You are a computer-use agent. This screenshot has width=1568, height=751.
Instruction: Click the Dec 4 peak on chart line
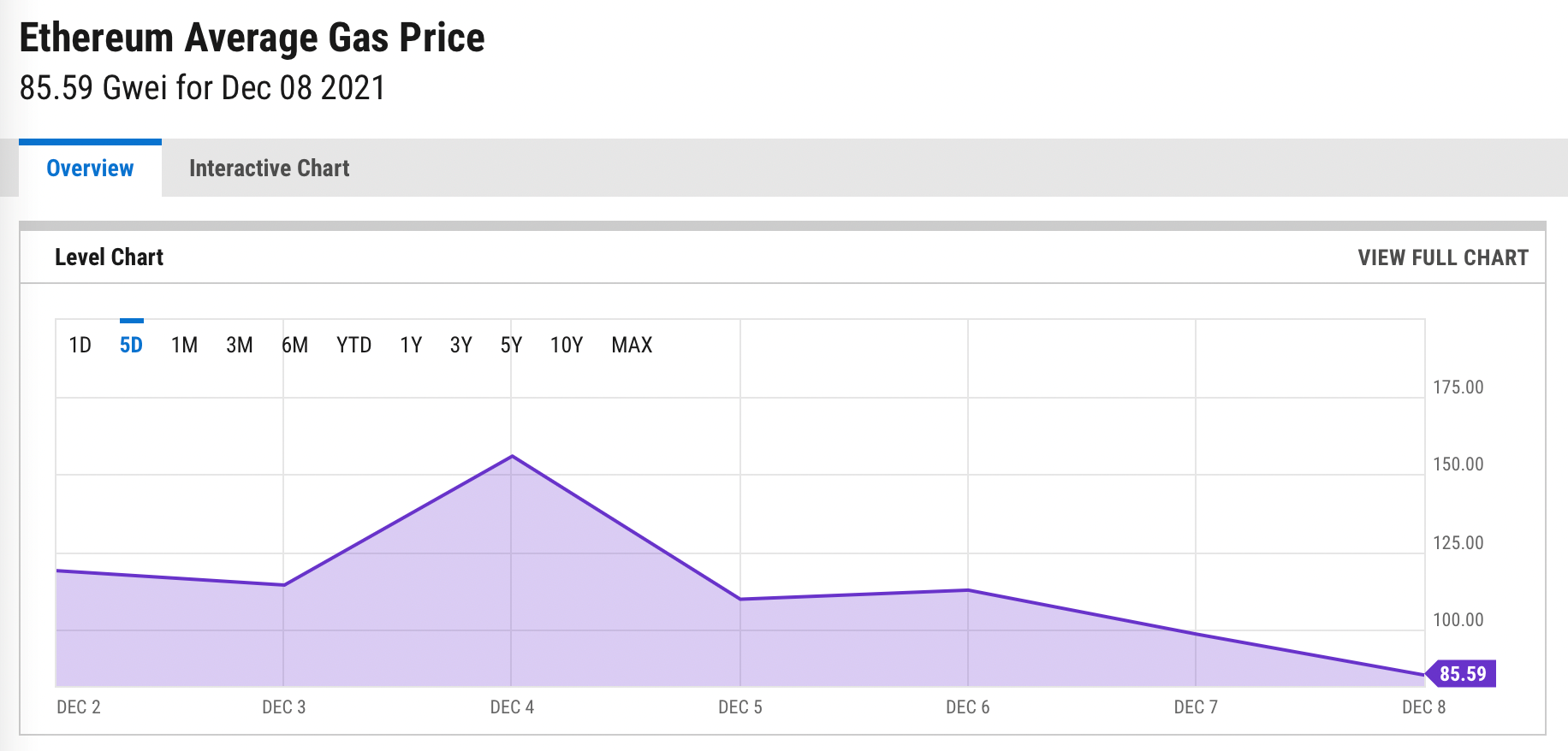[x=512, y=456]
